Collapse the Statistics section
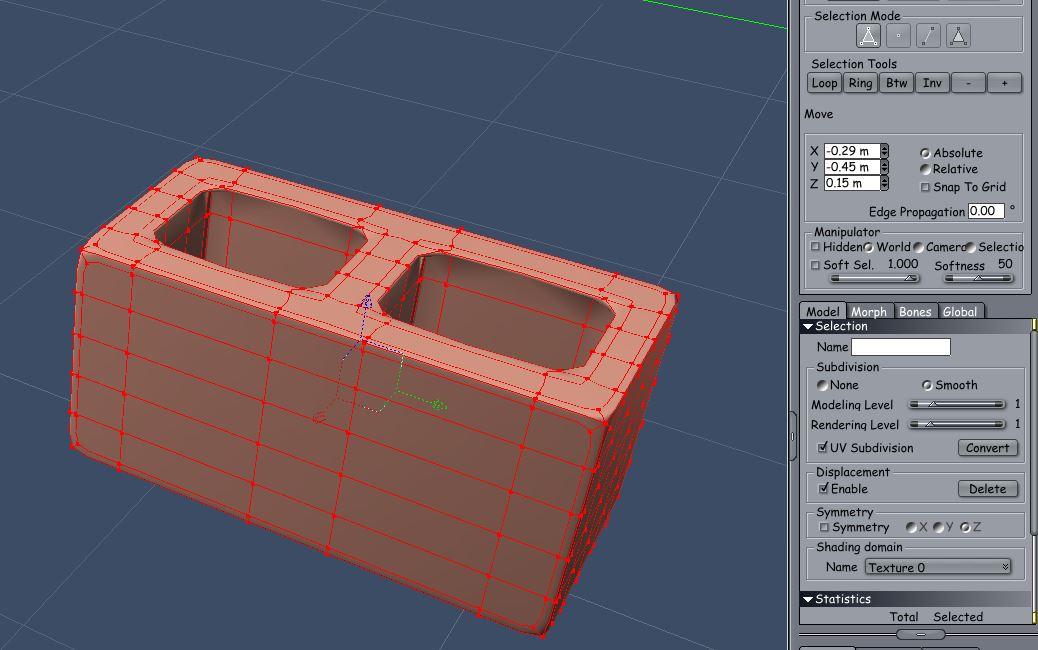The image size is (1038, 650). point(808,599)
